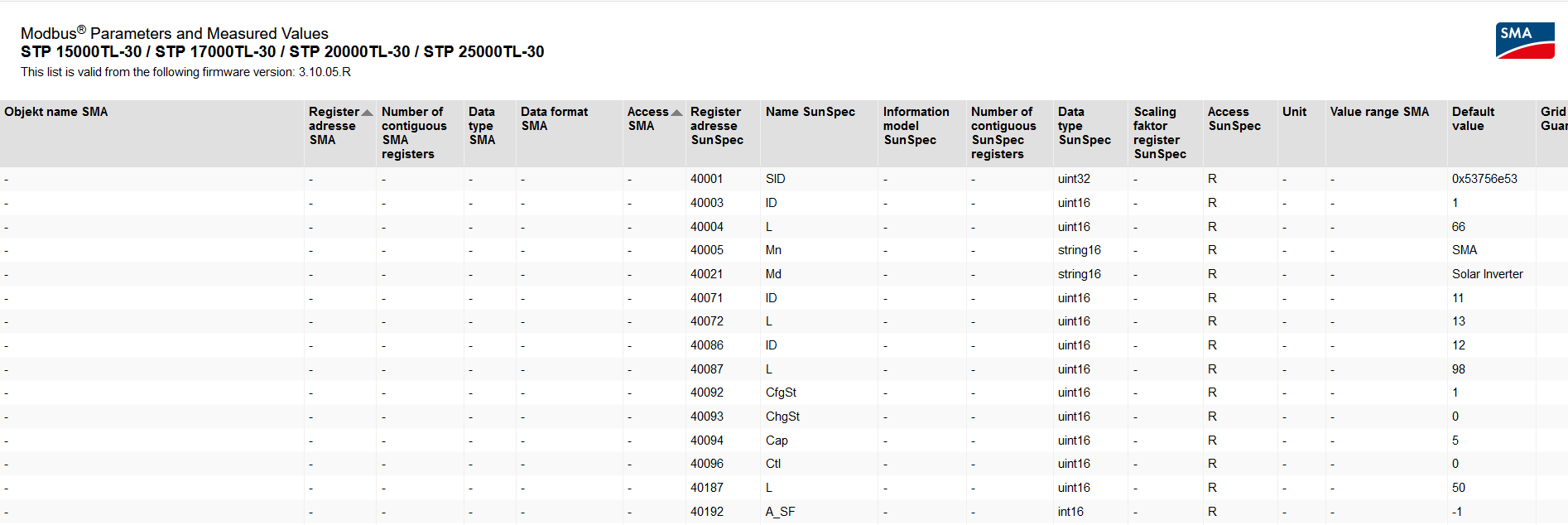This screenshot has height=525, width=1568.
Task: Click the Unit column header
Action: click(x=1294, y=112)
